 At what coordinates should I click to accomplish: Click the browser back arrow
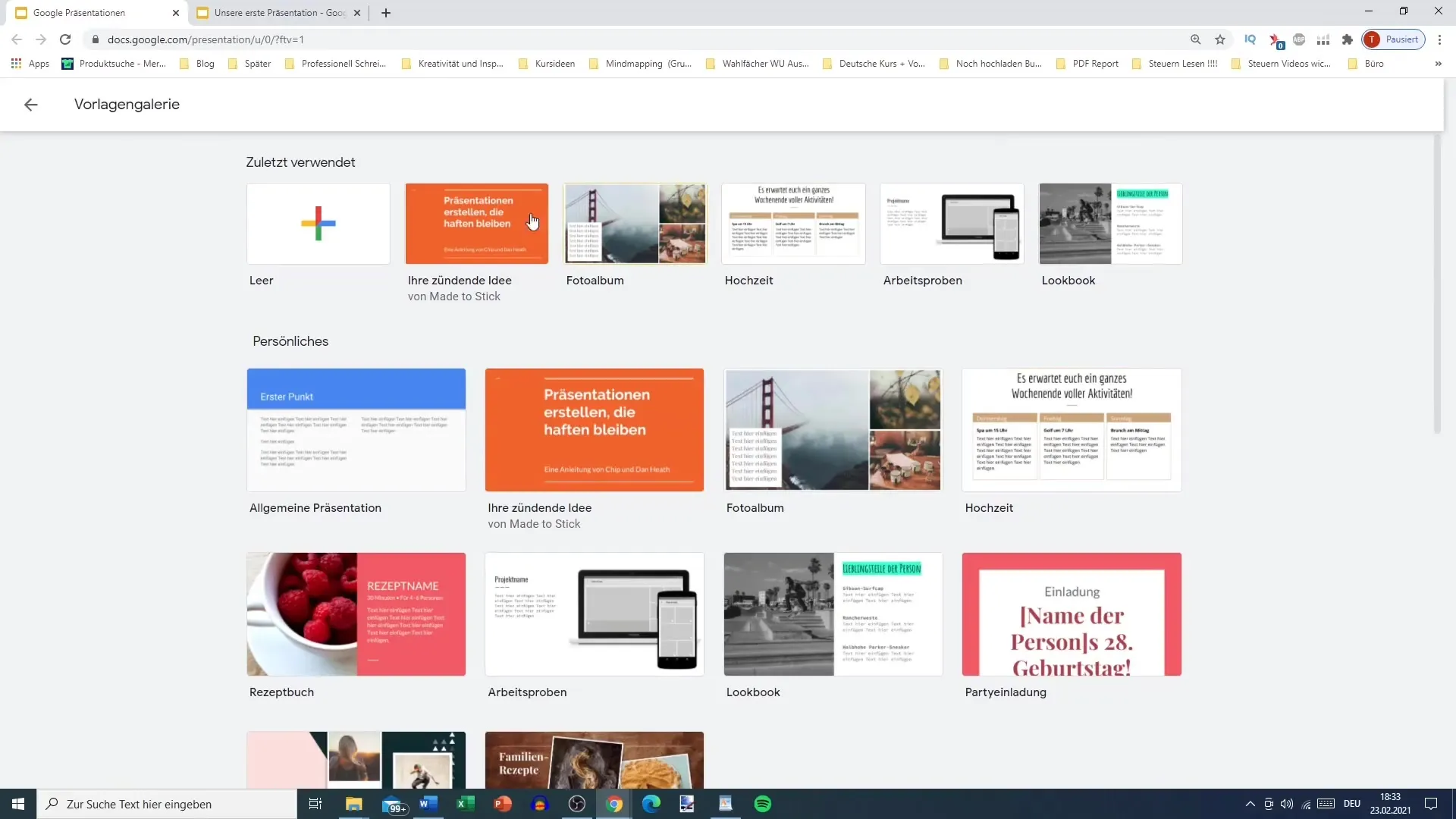pos(17,39)
